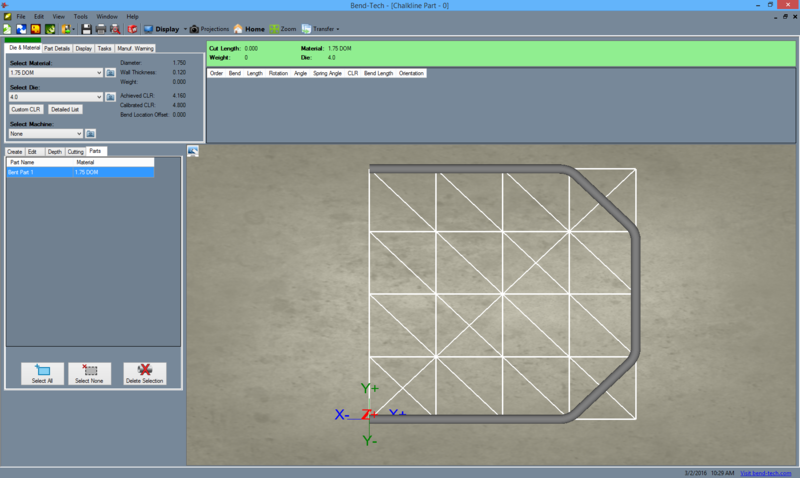
Task: Expand the Select Material dropdown
Action: tap(99, 73)
